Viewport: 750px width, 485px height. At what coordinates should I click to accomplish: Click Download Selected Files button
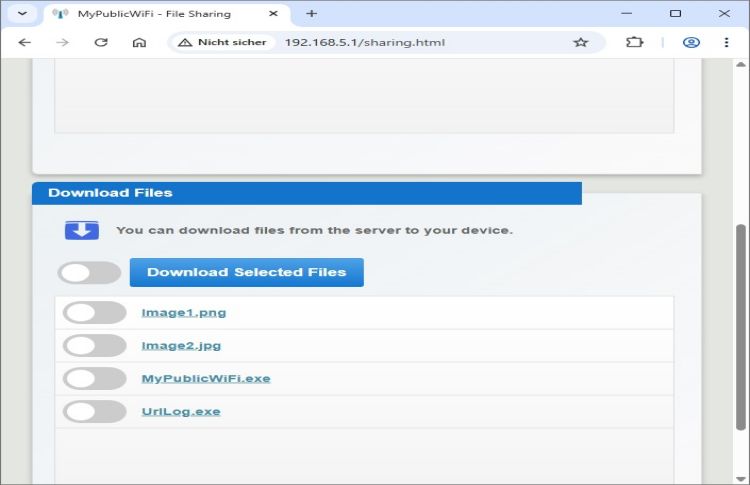pyautogui.click(x=246, y=273)
